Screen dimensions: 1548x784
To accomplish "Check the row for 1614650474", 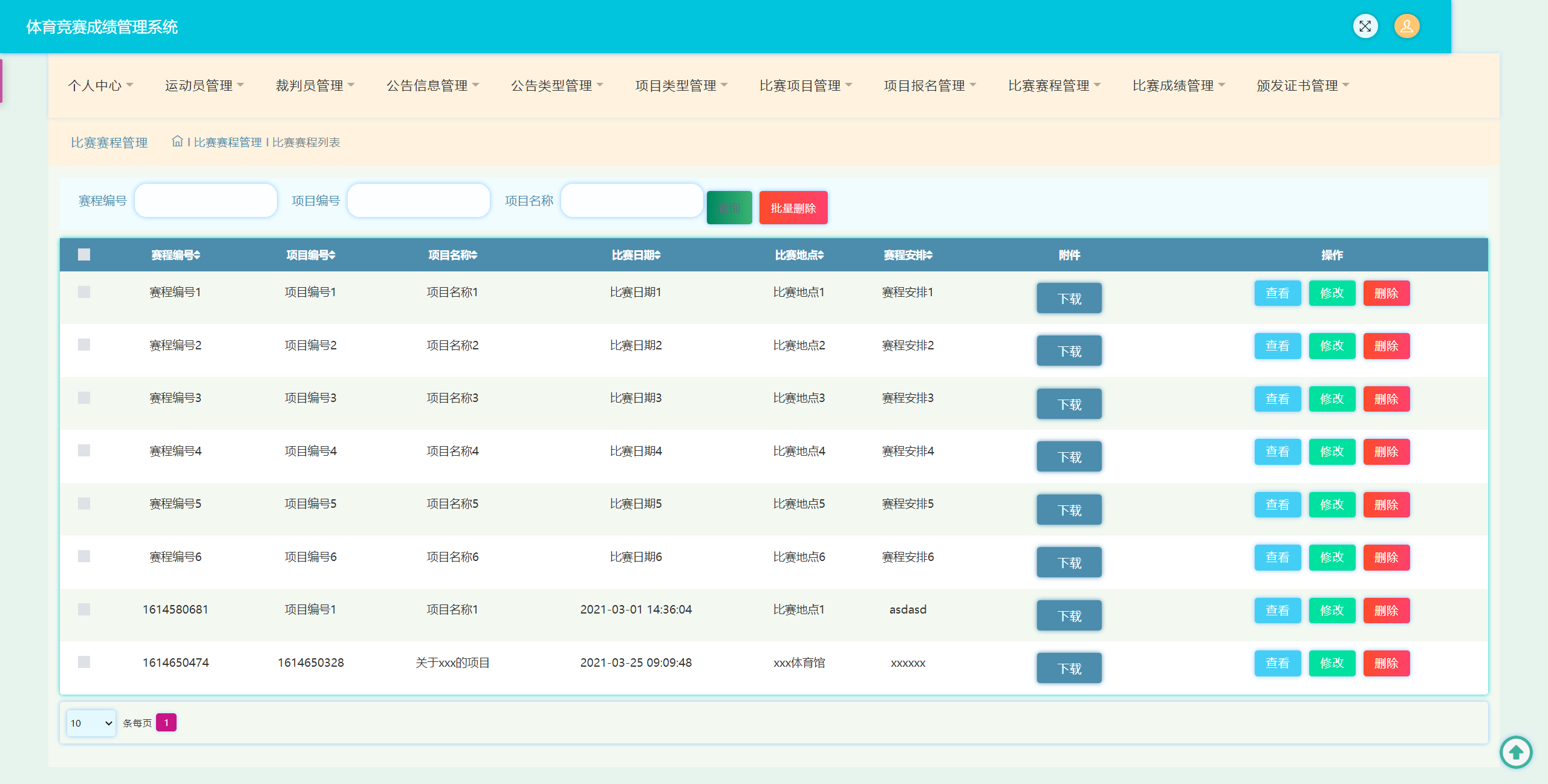I will pos(84,662).
